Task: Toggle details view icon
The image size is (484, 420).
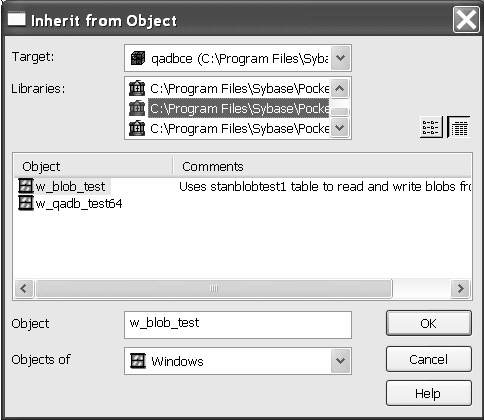Action: [459, 127]
